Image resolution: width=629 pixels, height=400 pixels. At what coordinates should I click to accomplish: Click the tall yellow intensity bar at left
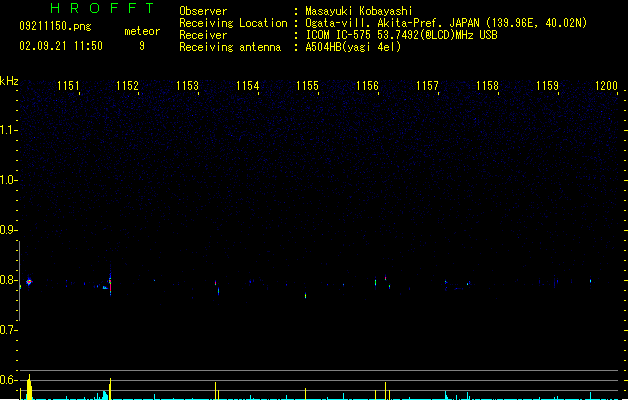29,388
